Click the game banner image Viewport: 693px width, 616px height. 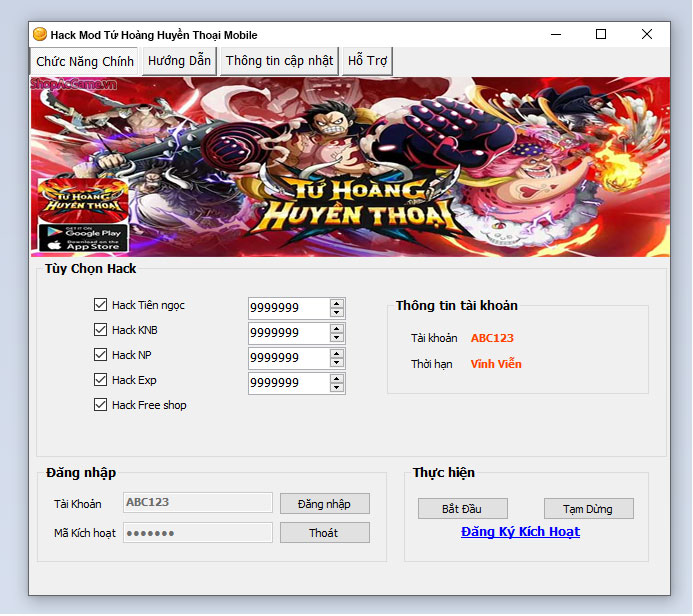point(350,167)
